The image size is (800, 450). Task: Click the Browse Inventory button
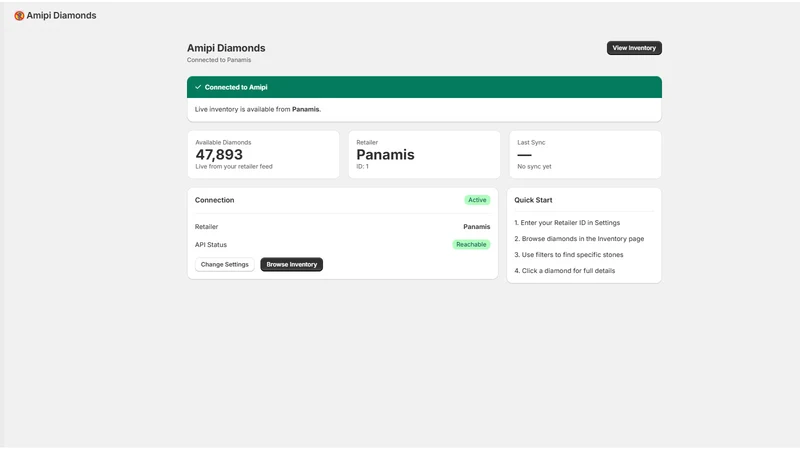pos(291,264)
